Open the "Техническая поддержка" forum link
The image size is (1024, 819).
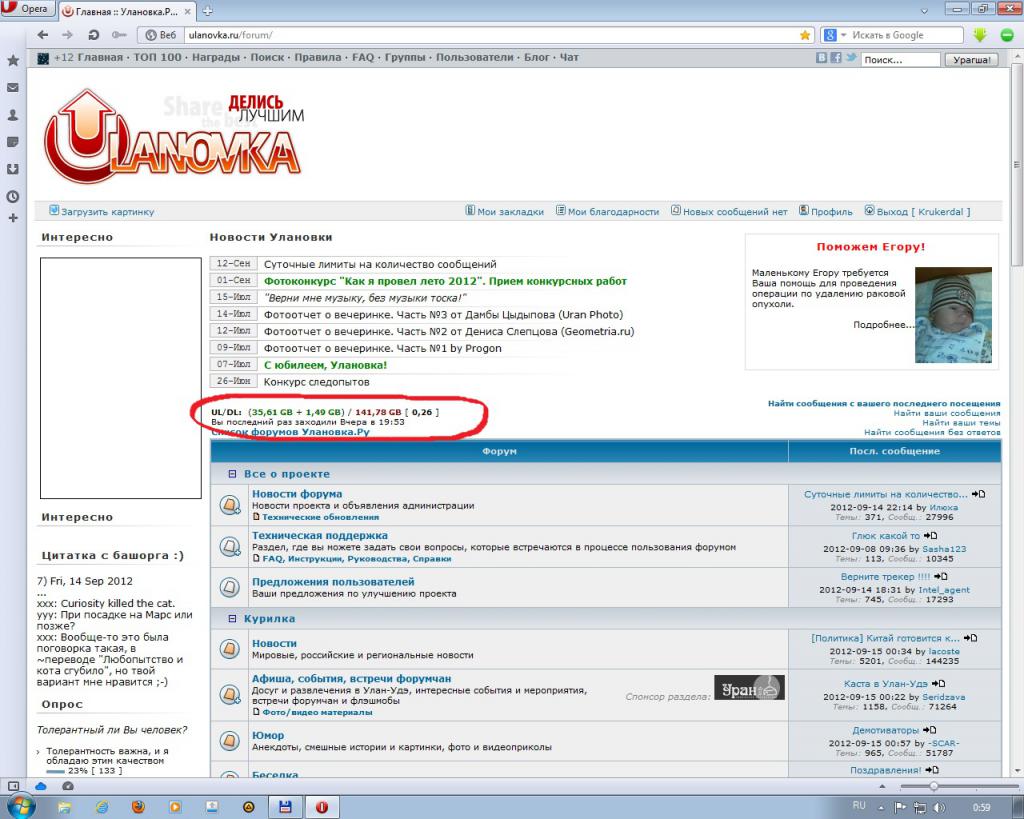point(319,536)
